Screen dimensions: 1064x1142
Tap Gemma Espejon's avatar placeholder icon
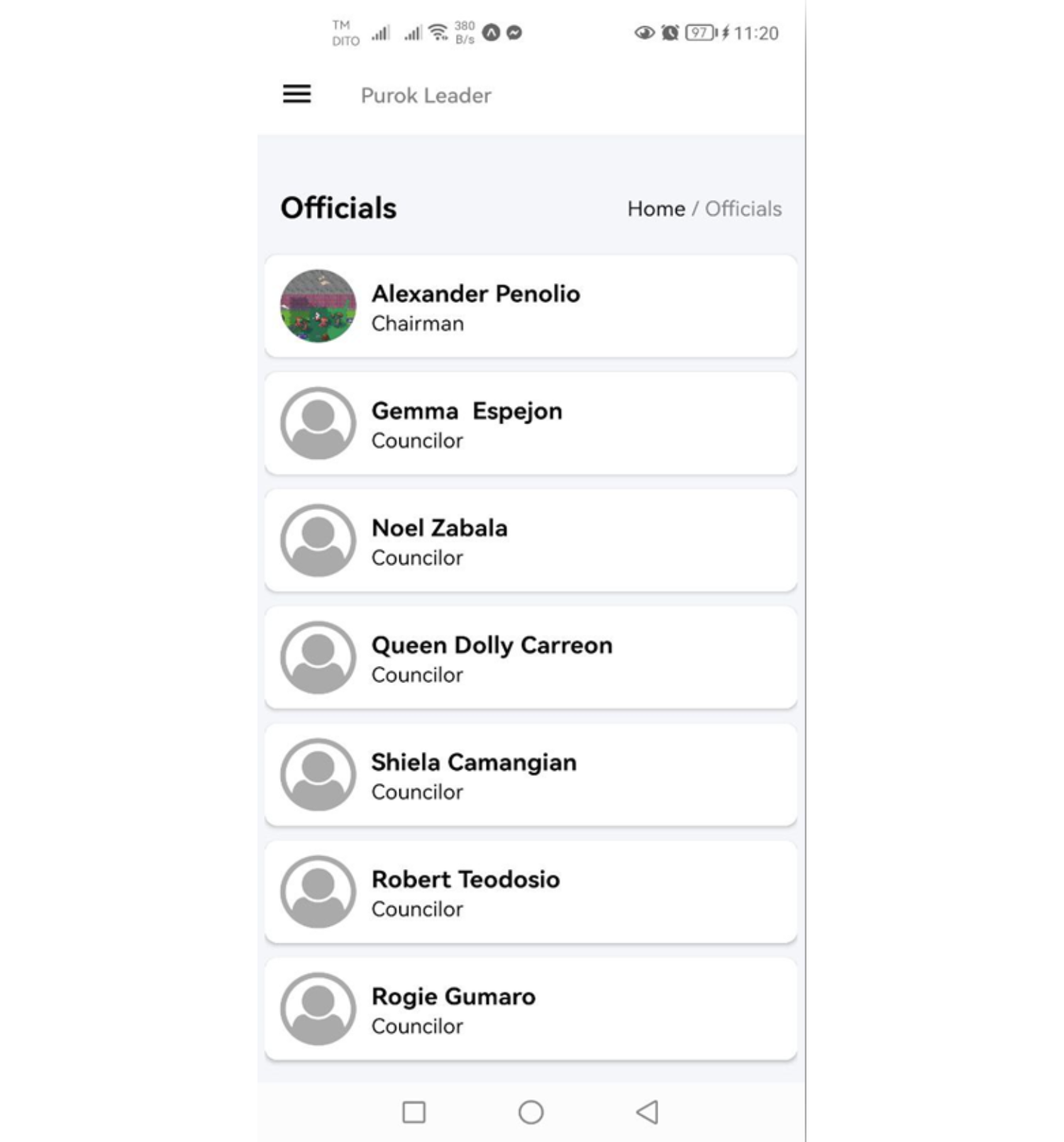(x=318, y=423)
